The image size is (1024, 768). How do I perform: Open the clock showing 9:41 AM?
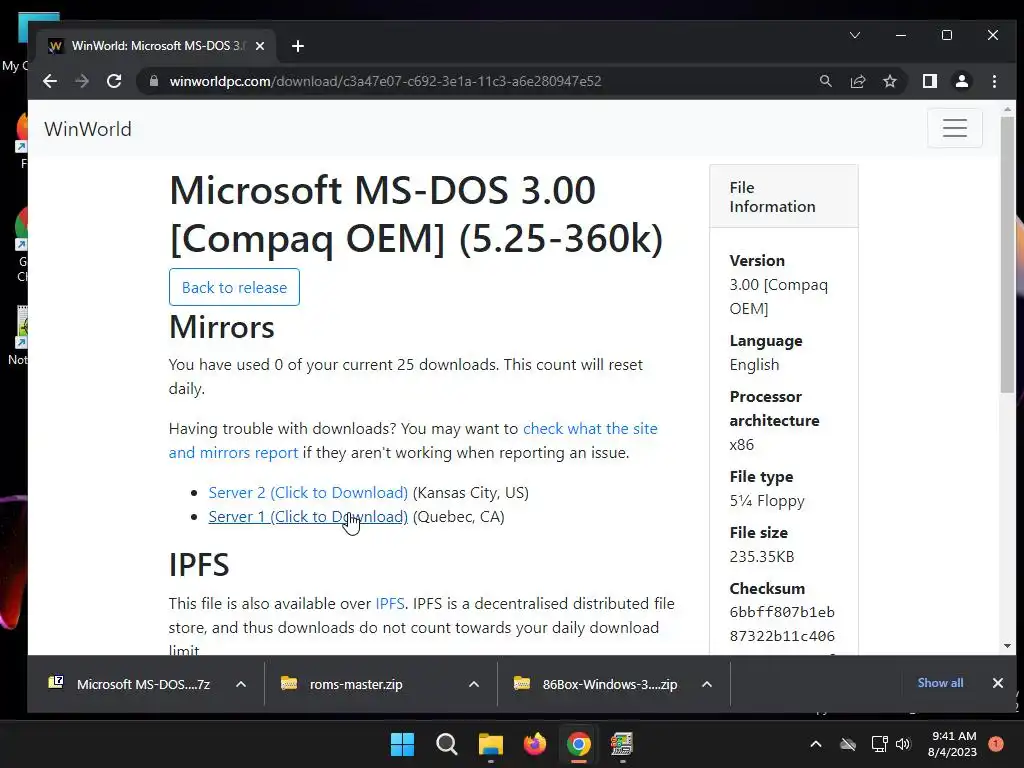[952, 744]
